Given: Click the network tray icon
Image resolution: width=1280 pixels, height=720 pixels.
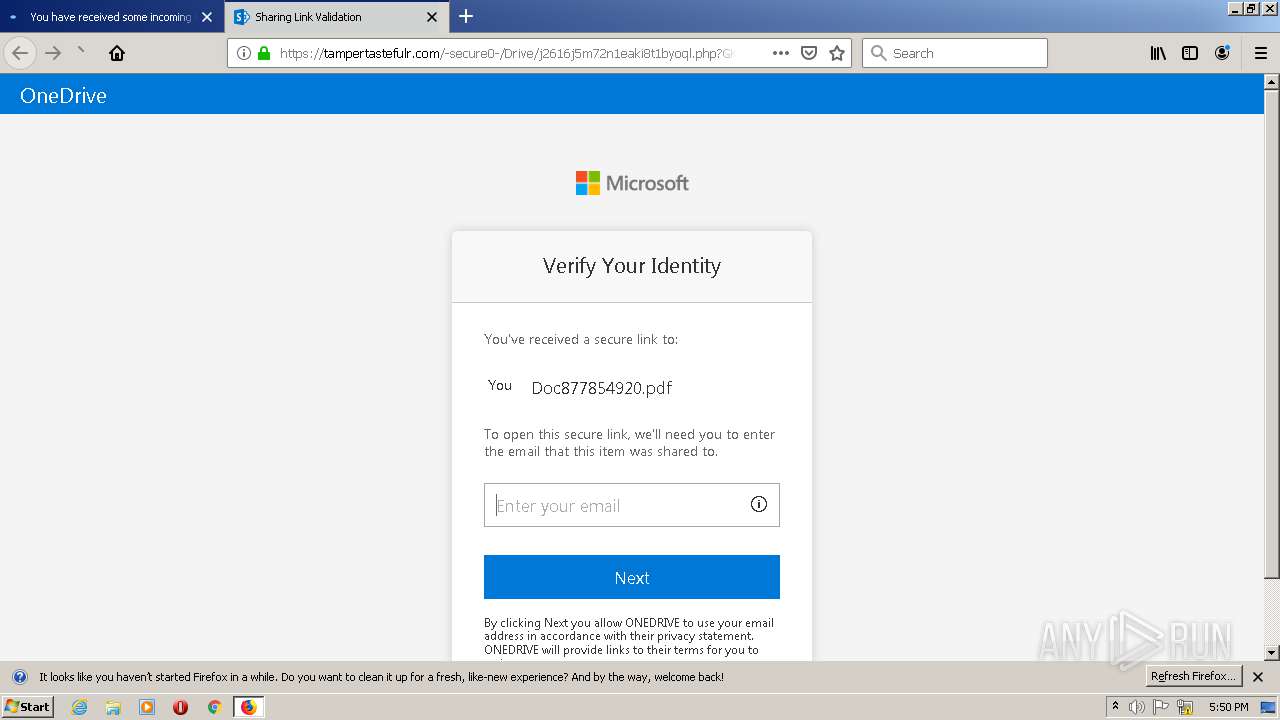Looking at the screenshot, I should (x=1185, y=707).
